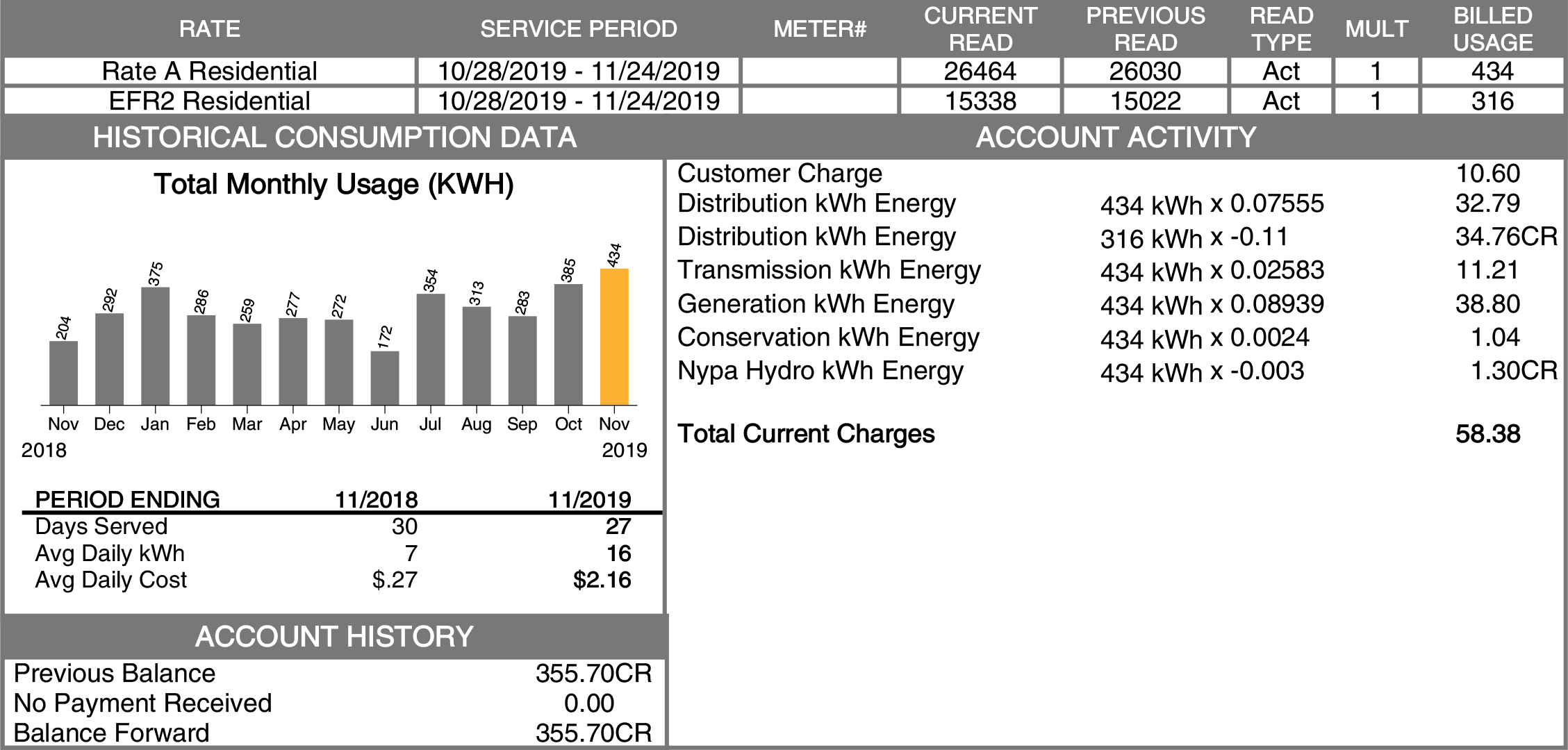Select the Rate A Residential cell
The height and width of the screenshot is (750, 1568).
[209, 72]
